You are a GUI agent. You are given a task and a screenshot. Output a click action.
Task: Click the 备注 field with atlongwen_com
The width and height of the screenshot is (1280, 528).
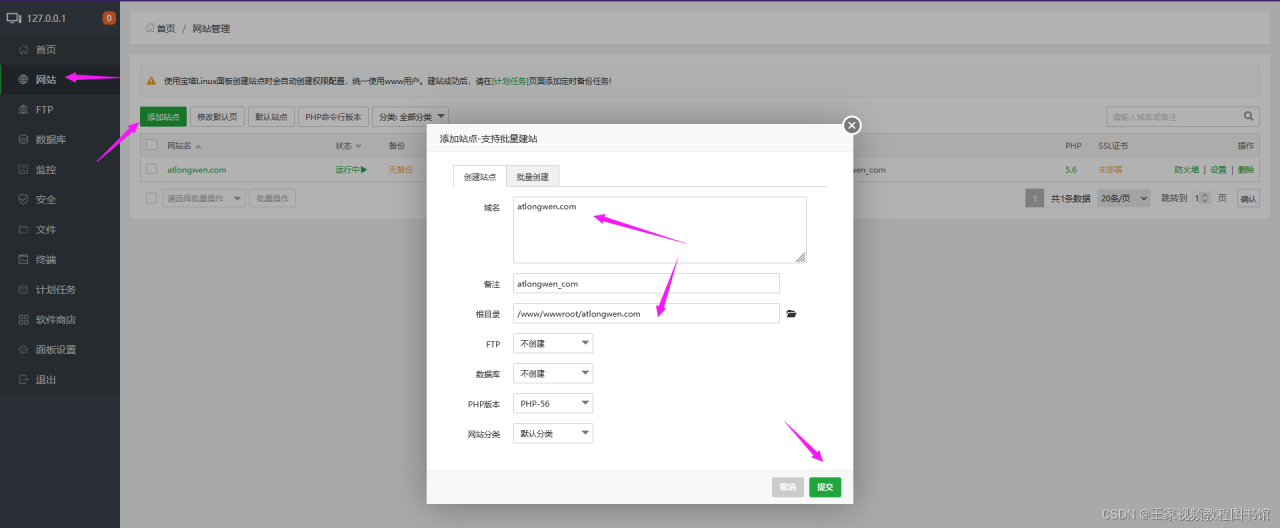(646, 283)
